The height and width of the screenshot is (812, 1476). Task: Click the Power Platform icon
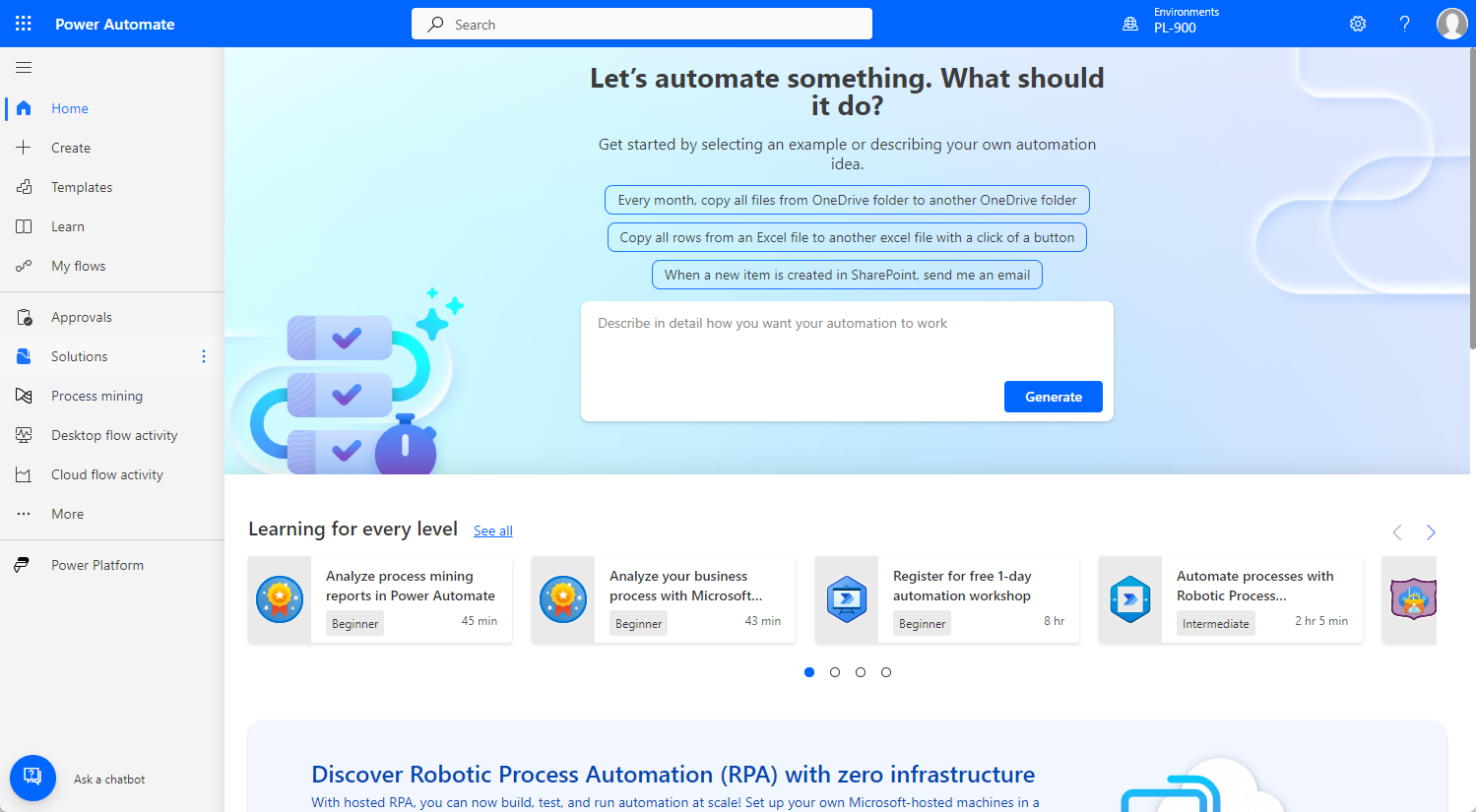tap(22, 565)
